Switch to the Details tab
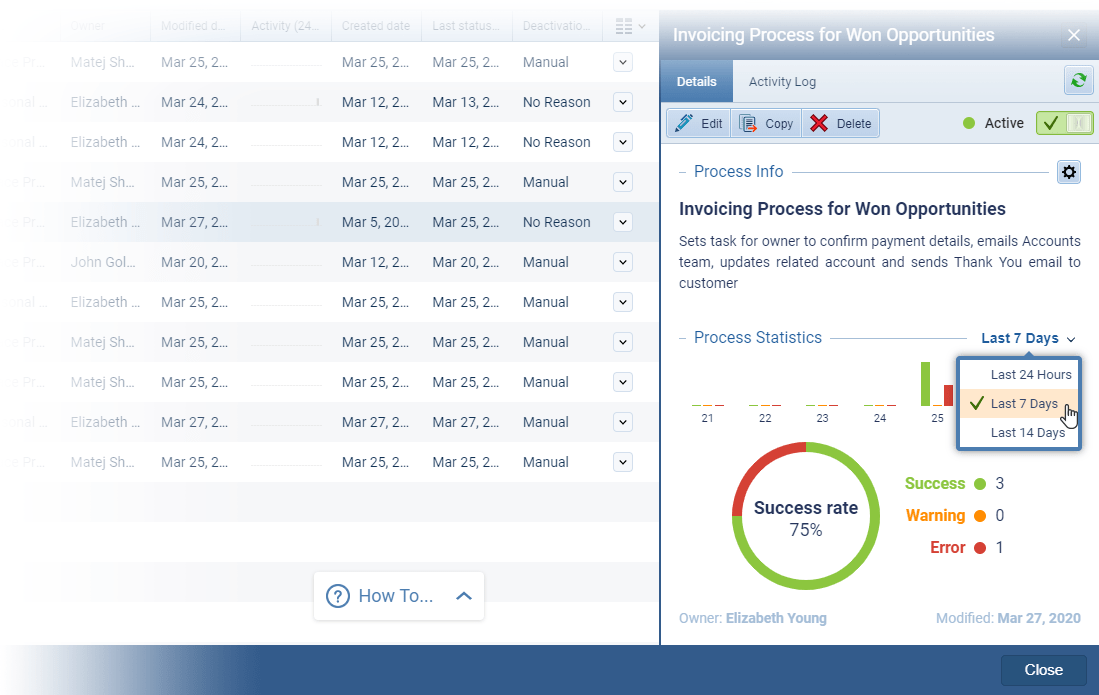 click(697, 81)
